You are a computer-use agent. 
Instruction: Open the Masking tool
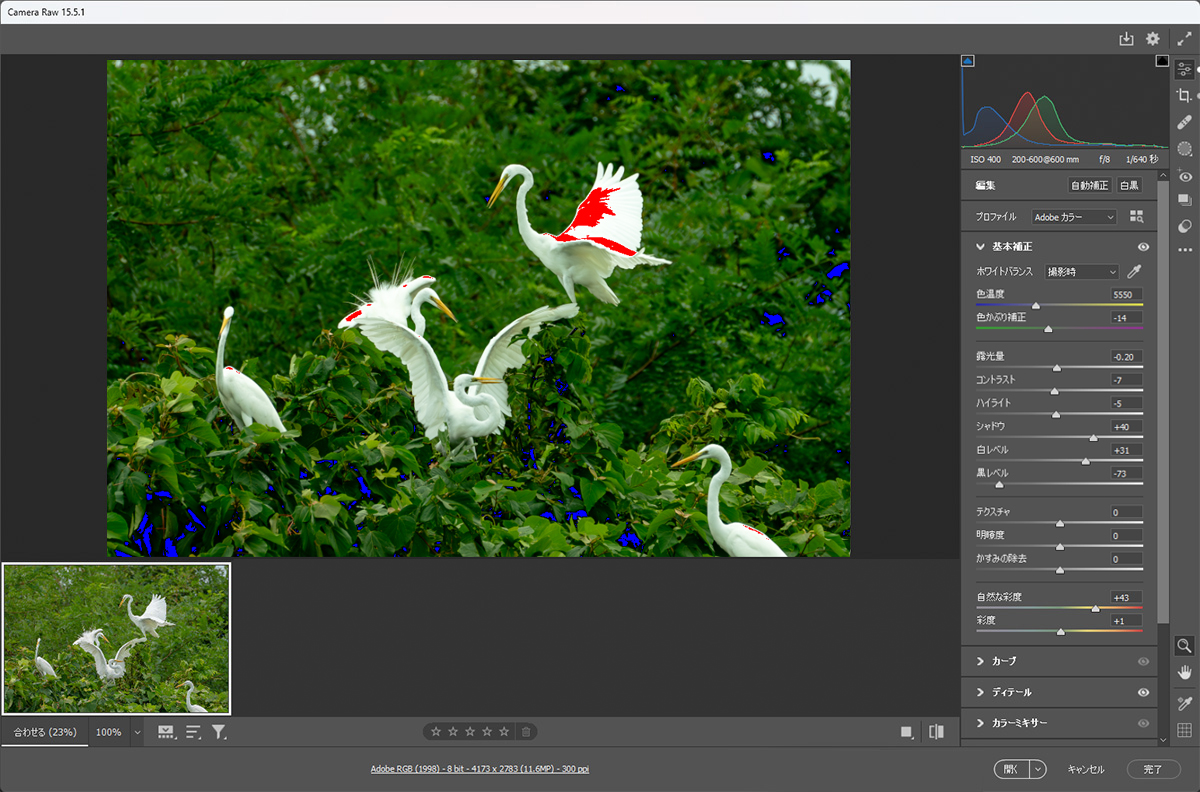(1184, 149)
